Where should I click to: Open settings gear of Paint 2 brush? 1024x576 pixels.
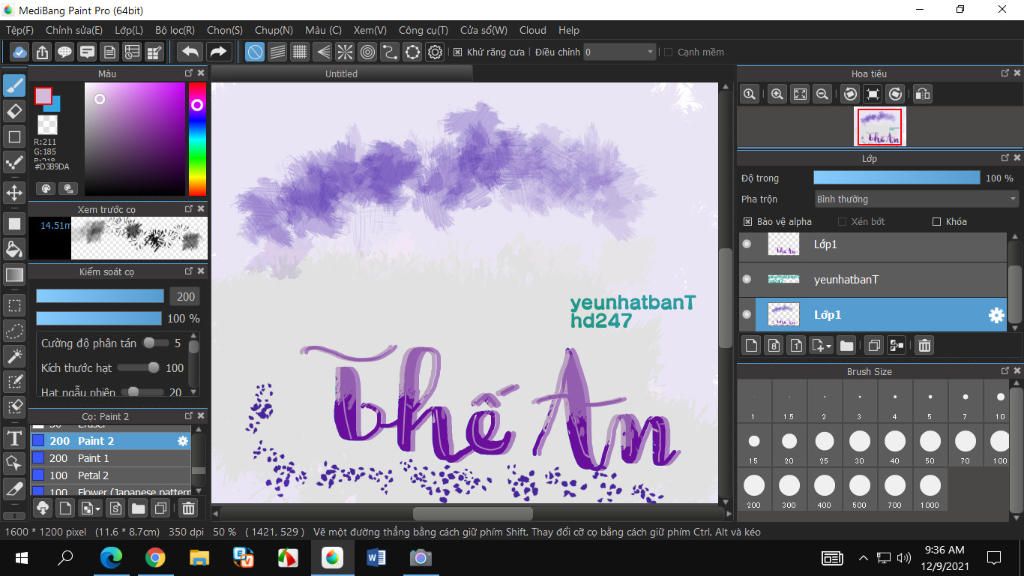[x=183, y=441]
